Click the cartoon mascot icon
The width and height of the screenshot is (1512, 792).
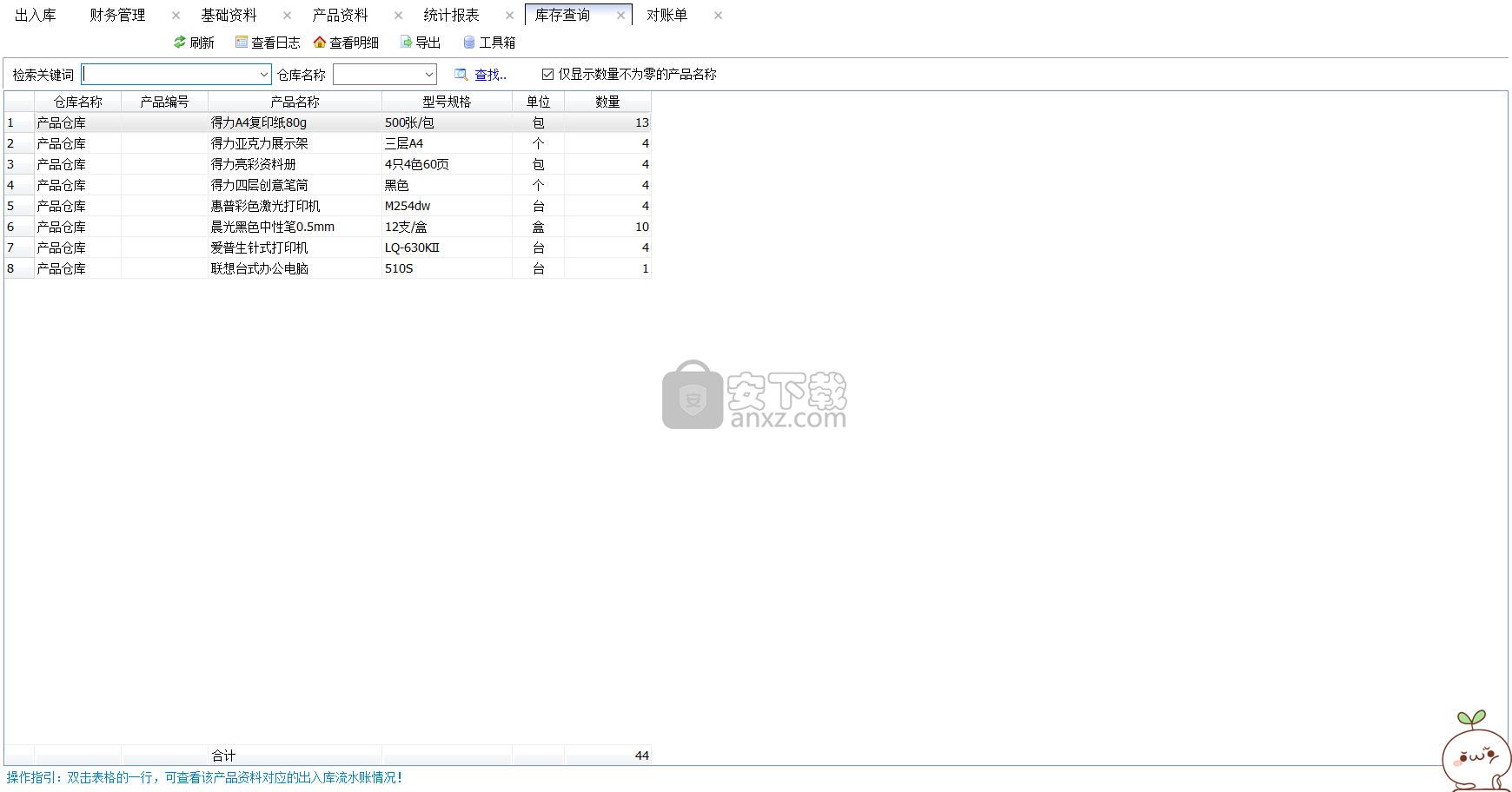(x=1476, y=752)
